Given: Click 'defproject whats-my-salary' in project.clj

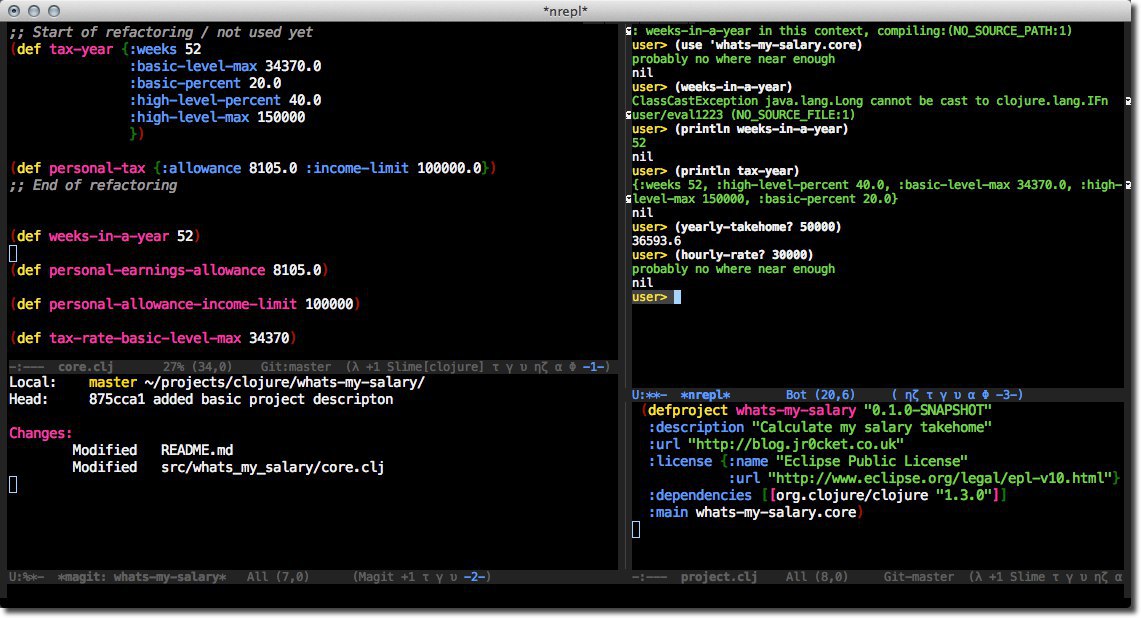Looking at the screenshot, I should click(x=752, y=411).
